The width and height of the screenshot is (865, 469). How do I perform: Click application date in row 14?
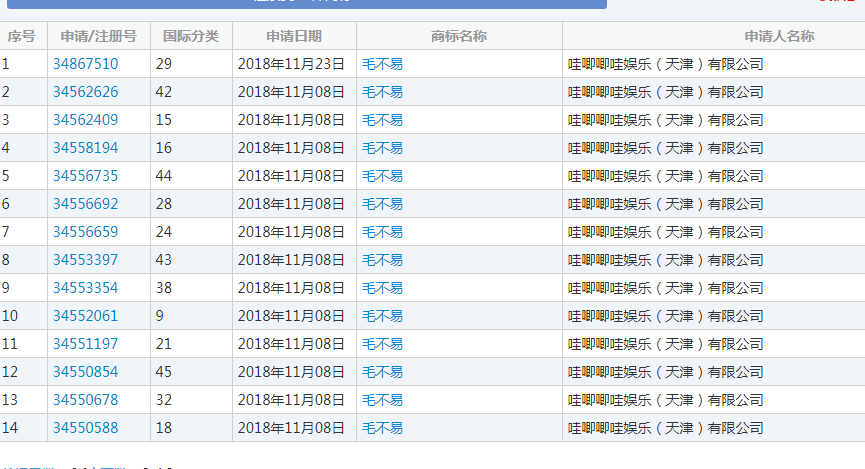[291, 428]
